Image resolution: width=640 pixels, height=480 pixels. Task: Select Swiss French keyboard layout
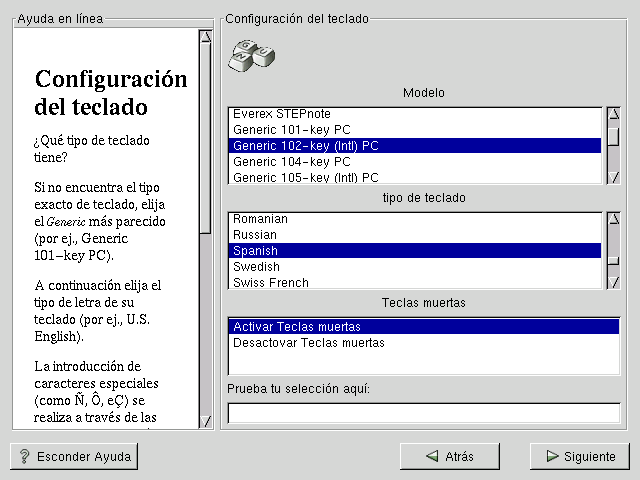(x=270, y=283)
